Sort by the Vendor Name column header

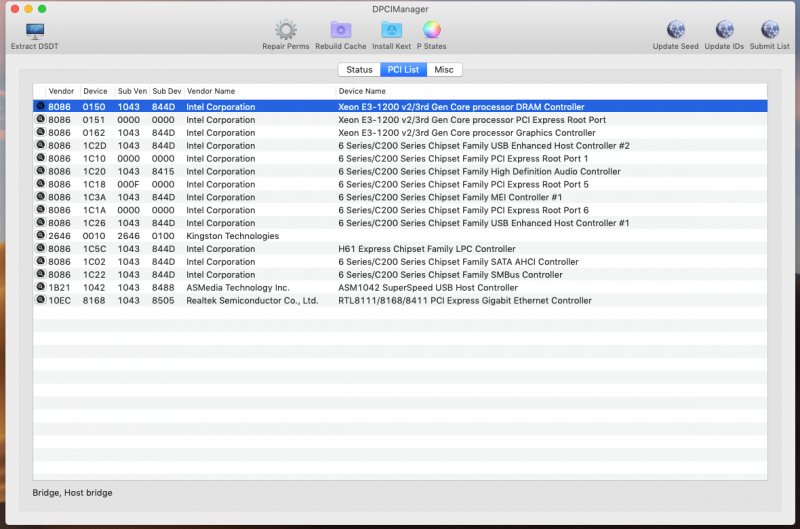click(x=259, y=91)
